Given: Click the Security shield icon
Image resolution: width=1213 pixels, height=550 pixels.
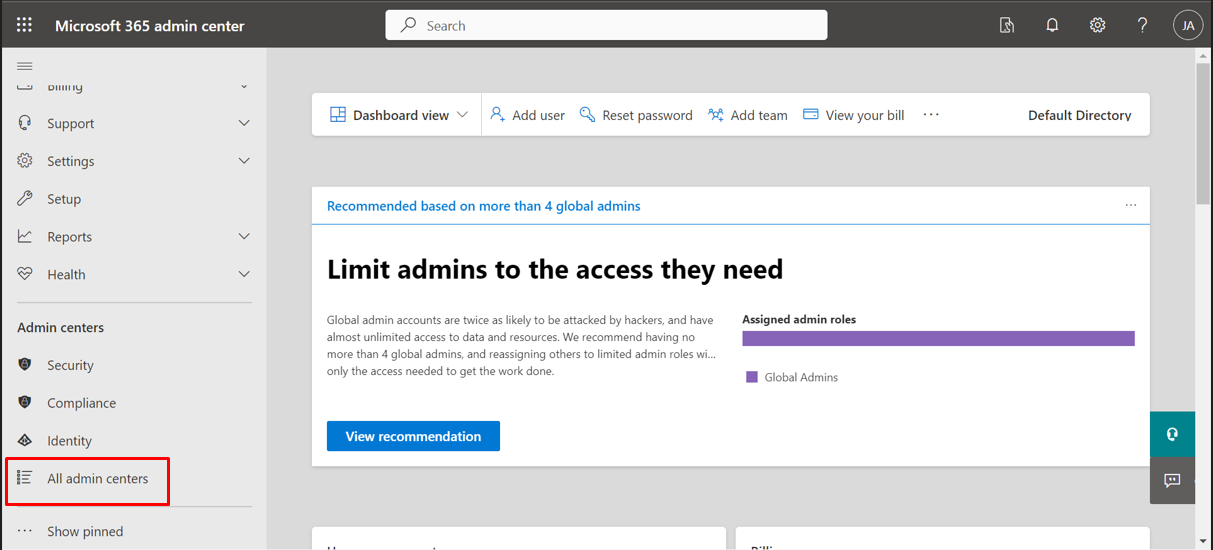Looking at the screenshot, I should pyautogui.click(x=25, y=365).
